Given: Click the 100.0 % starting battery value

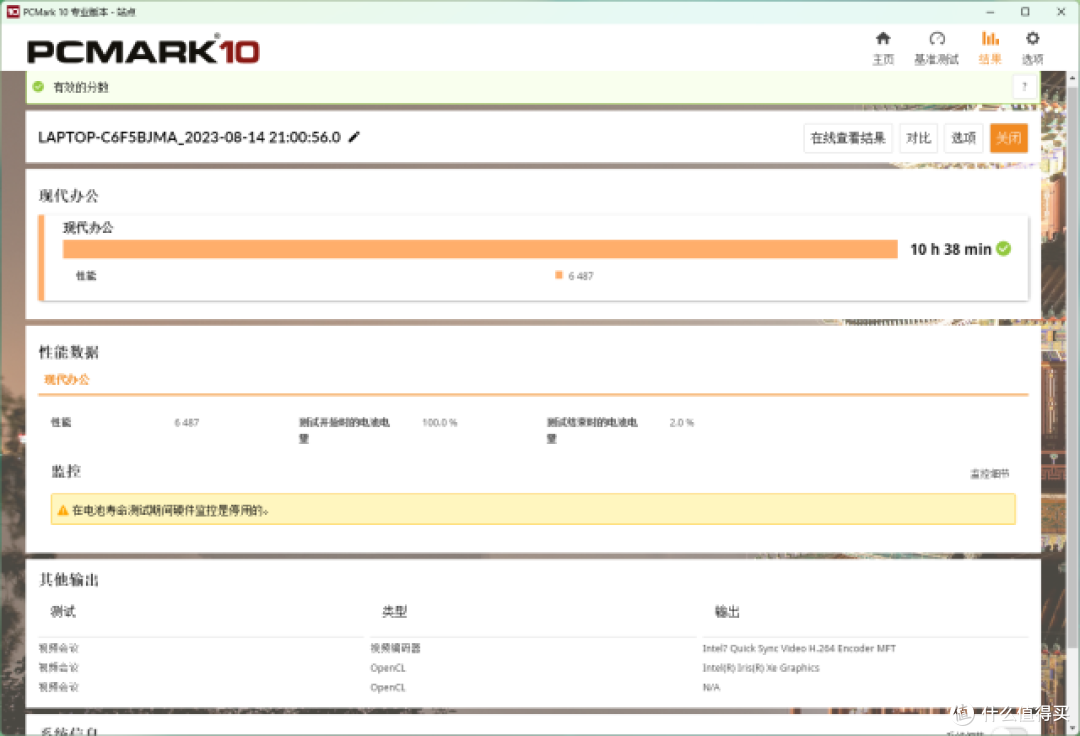Looking at the screenshot, I should click(439, 423).
